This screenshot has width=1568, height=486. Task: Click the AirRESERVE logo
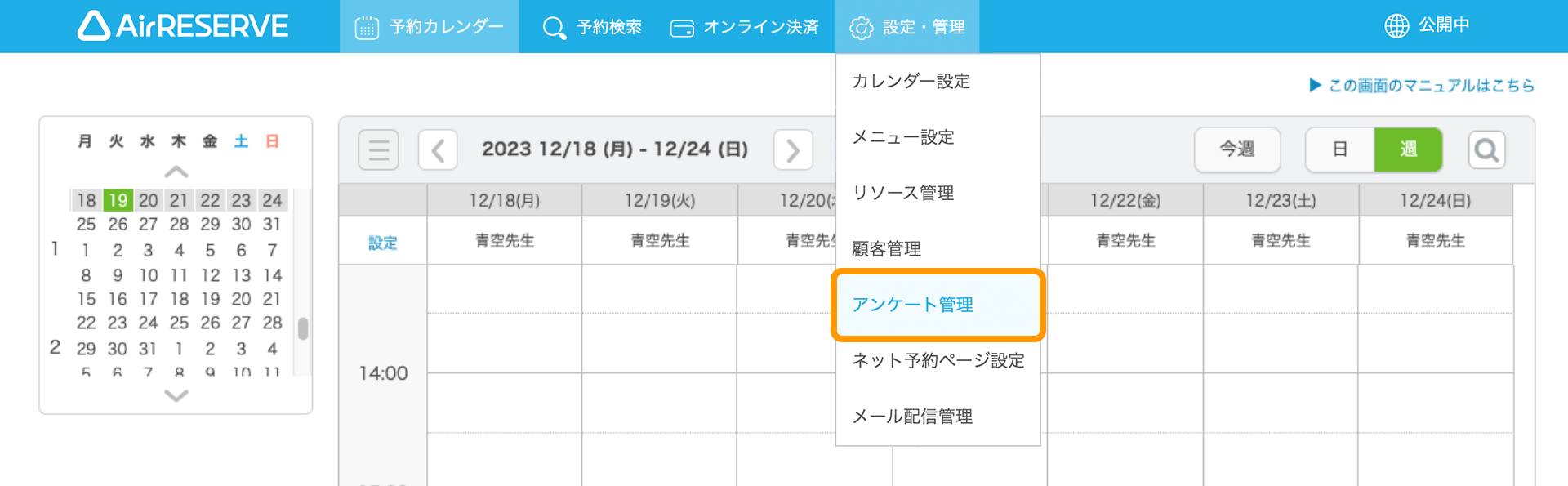tap(183, 26)
